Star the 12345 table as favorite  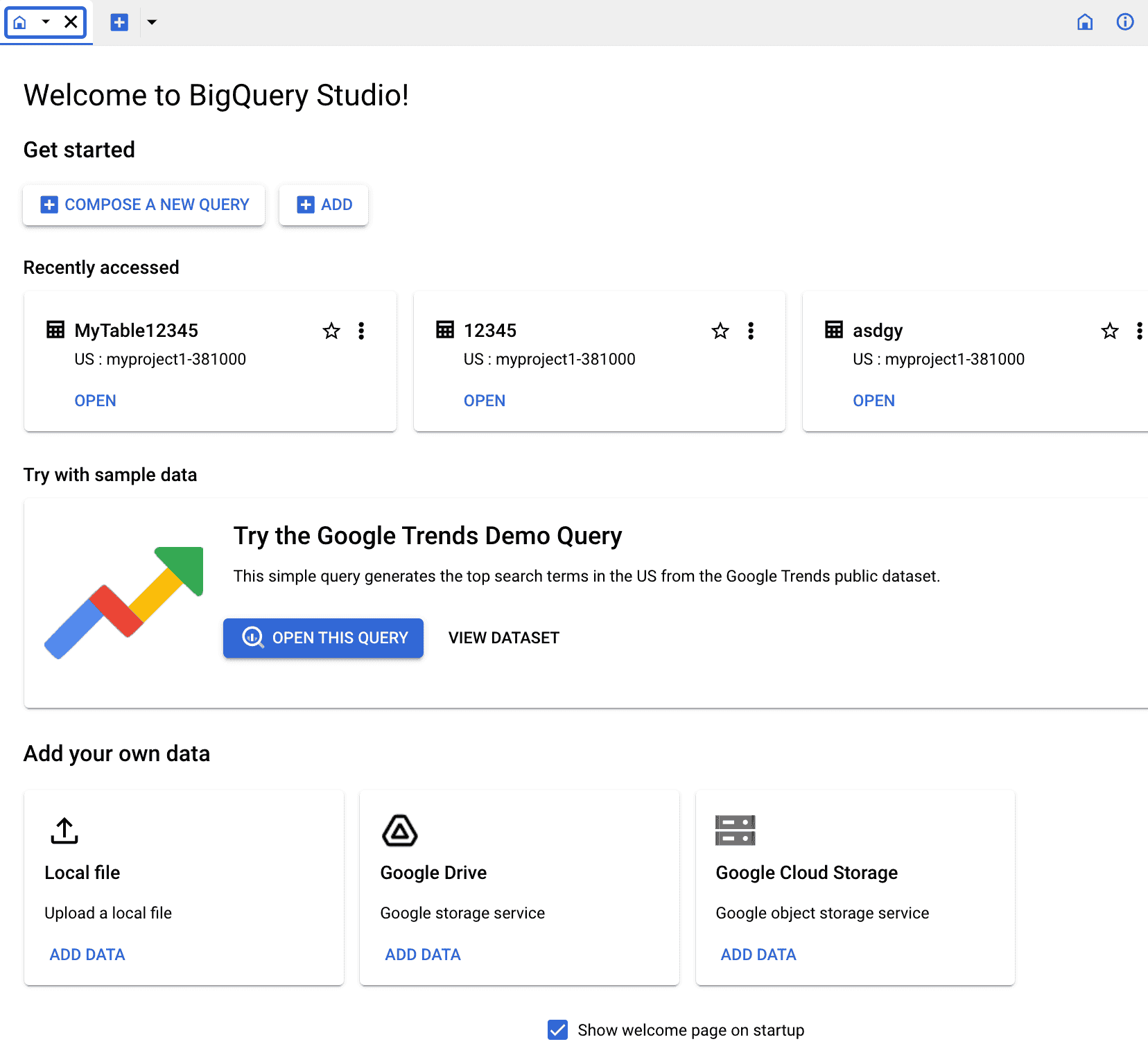click(720, 331)
